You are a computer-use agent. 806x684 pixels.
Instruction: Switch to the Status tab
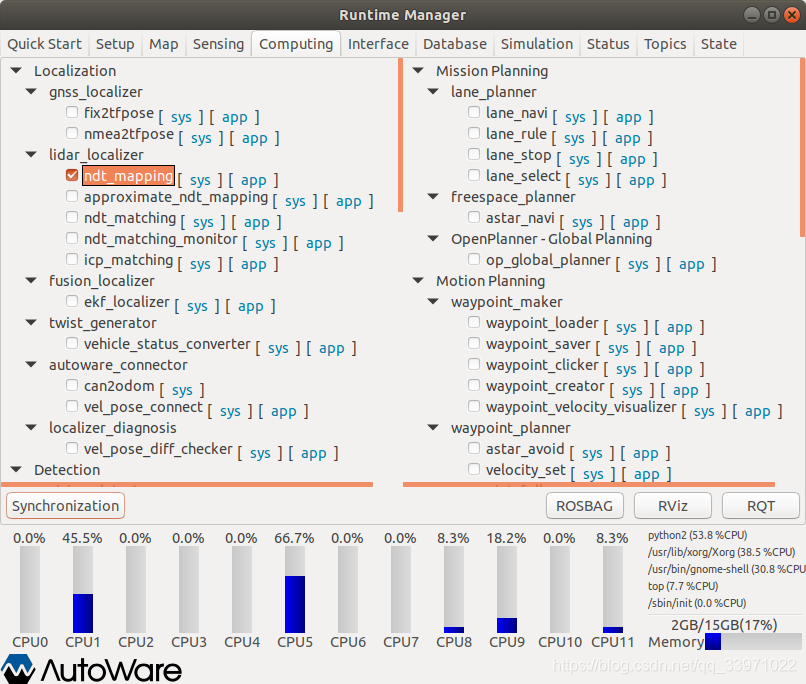(x=608, y=44)
